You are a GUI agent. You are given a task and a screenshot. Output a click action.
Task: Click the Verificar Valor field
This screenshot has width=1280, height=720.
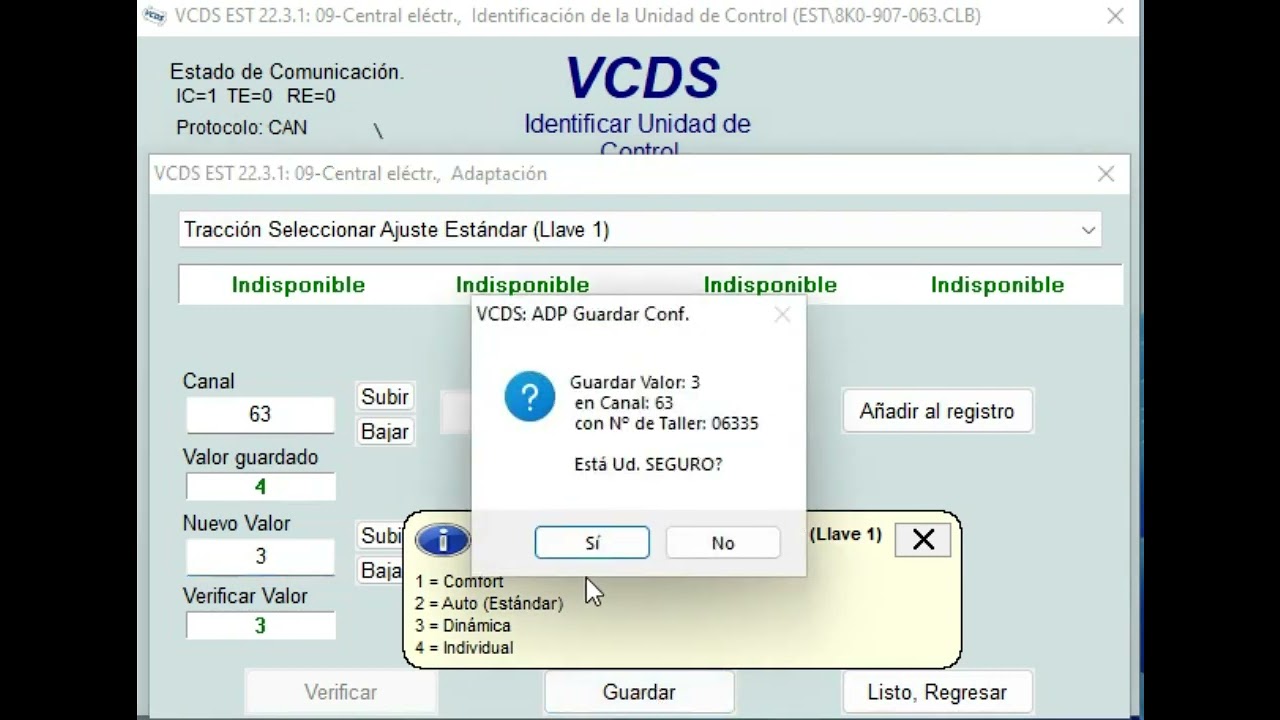coord(260,626)
